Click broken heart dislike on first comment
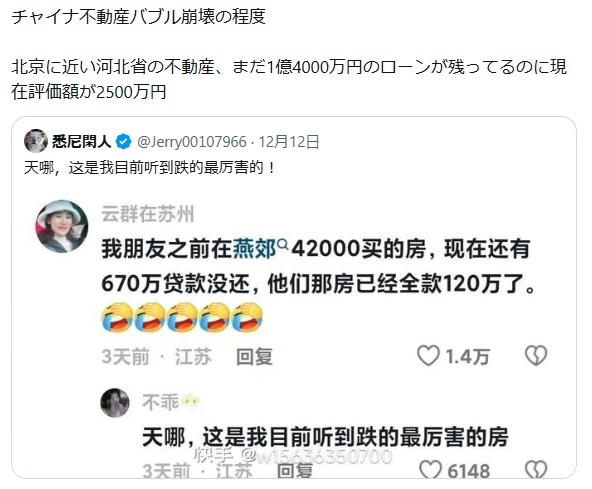This screenshot has width=592, height=489. [x=536, y=356]
